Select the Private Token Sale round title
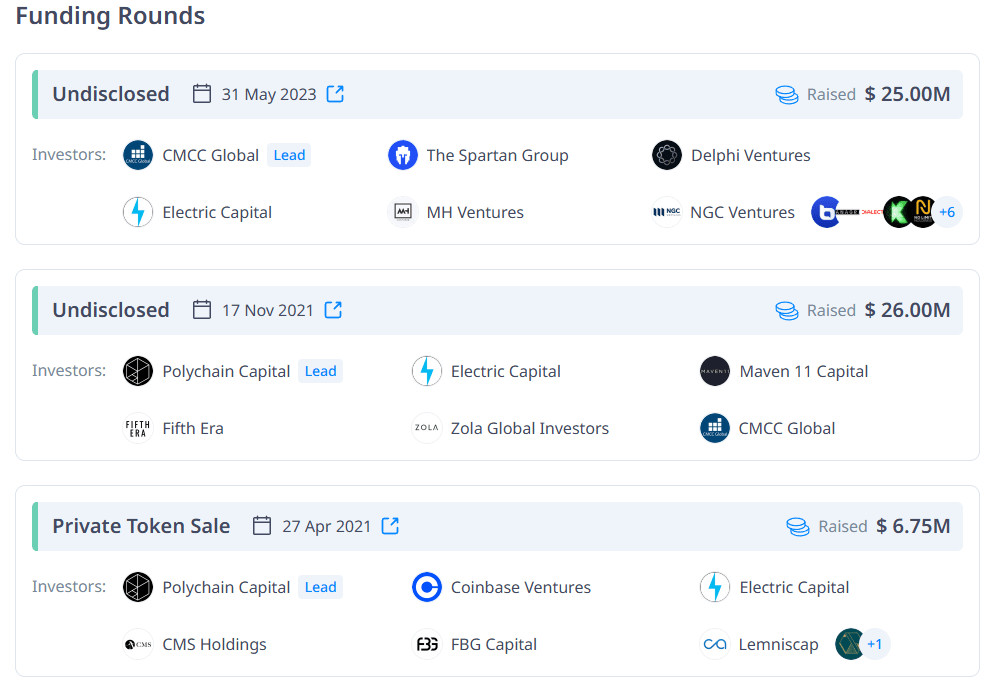Viewport: 993px width, 687px height. (141, 526)
